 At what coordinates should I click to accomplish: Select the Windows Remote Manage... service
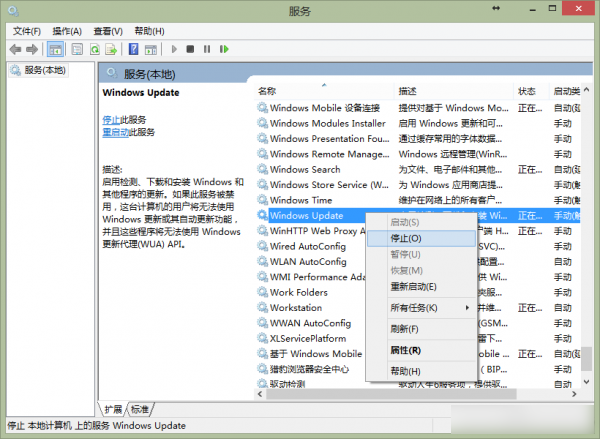[418, 154]
